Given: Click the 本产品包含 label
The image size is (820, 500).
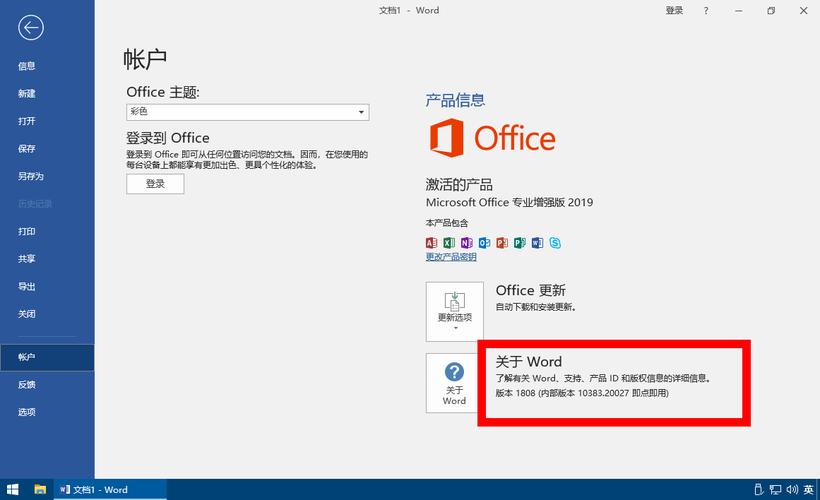Looking at the screenshot, I should pos(447,223).
